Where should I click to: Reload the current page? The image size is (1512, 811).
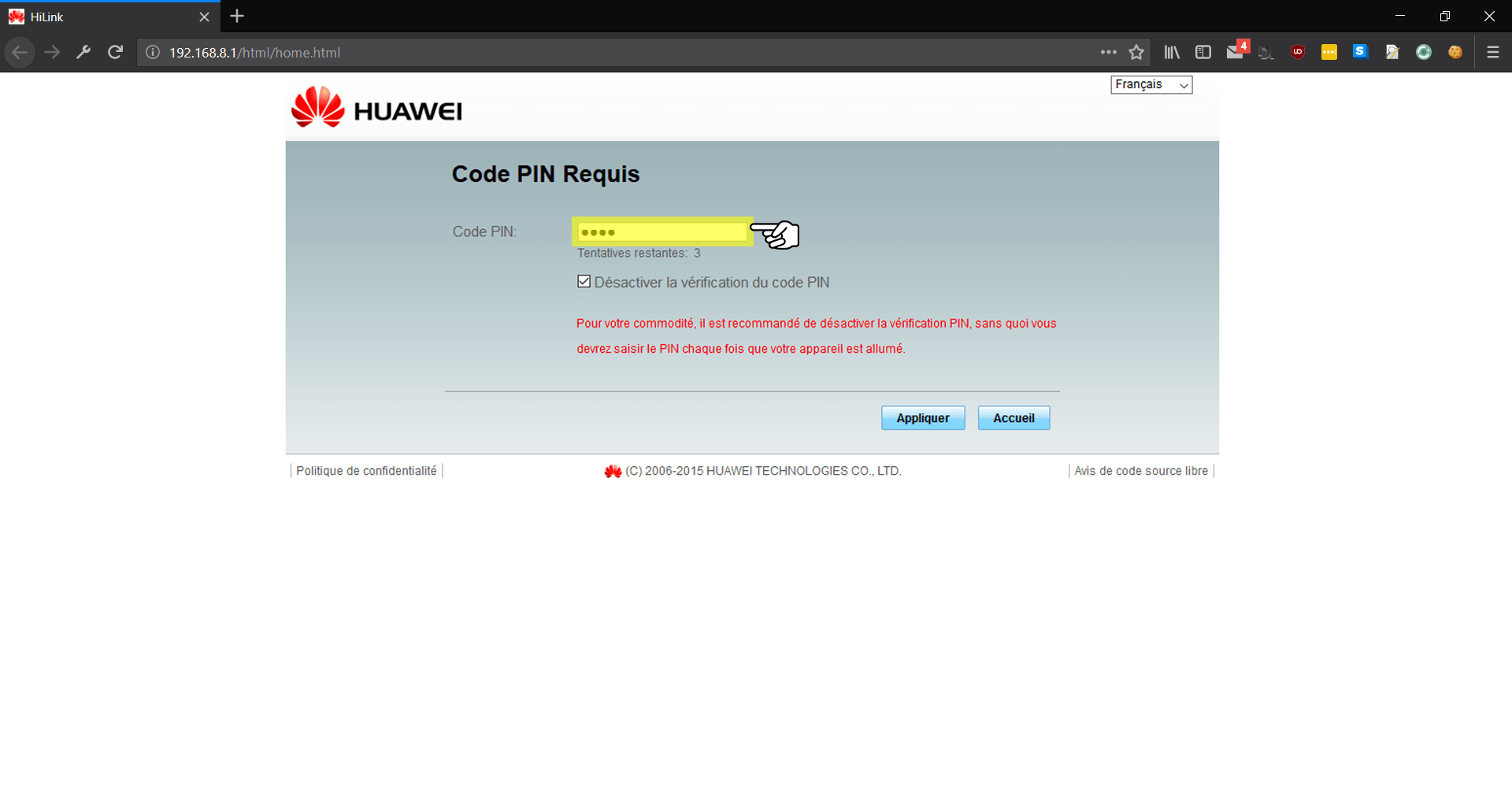[x=115, y=53]
